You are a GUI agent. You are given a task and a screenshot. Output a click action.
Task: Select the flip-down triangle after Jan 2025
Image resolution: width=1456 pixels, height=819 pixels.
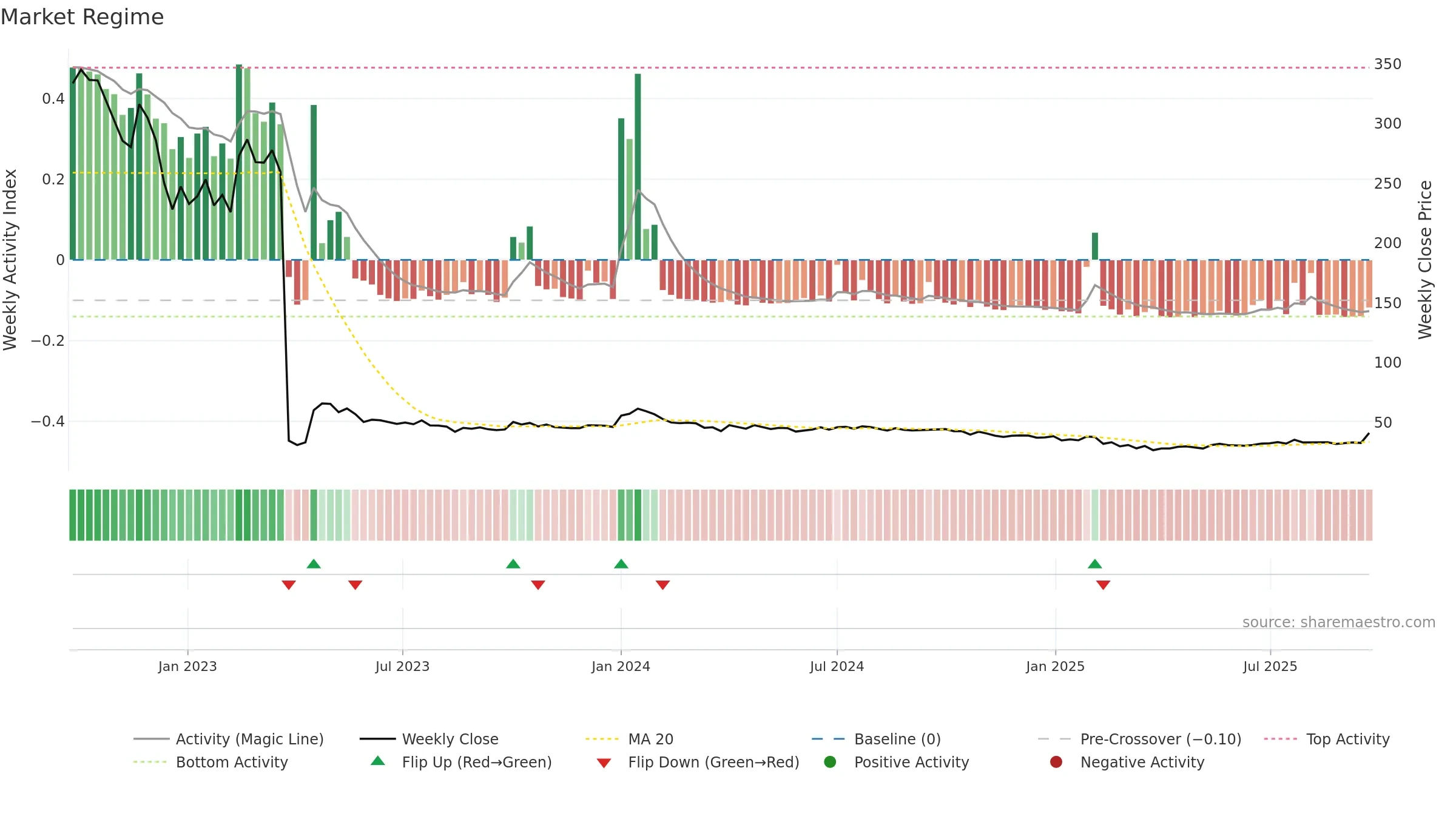[1104, 585]
